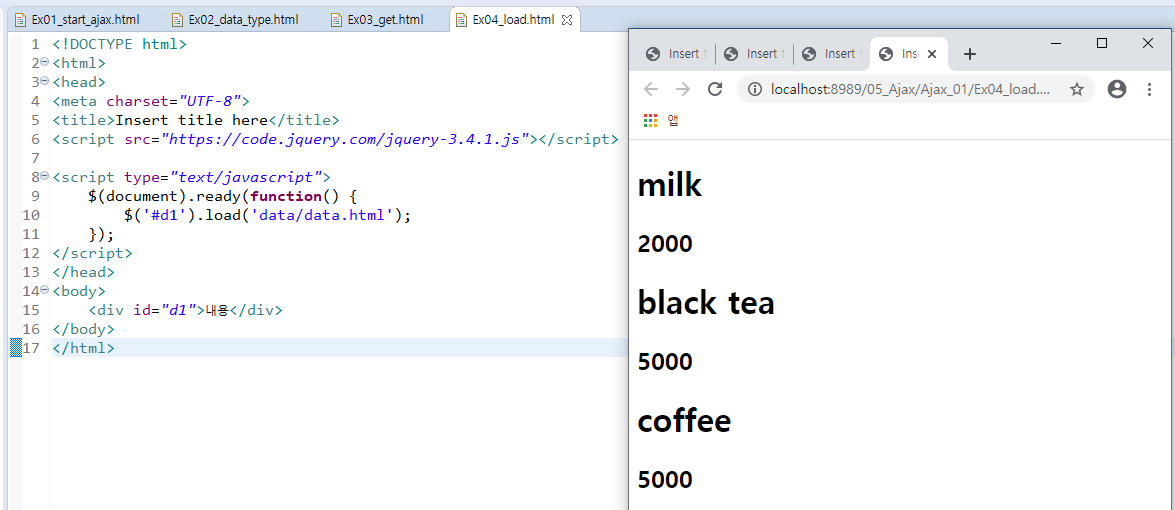Minimize the Chrome window
The width and height of the screenshot is (1175, 510).
click(x=1056, y=43)
